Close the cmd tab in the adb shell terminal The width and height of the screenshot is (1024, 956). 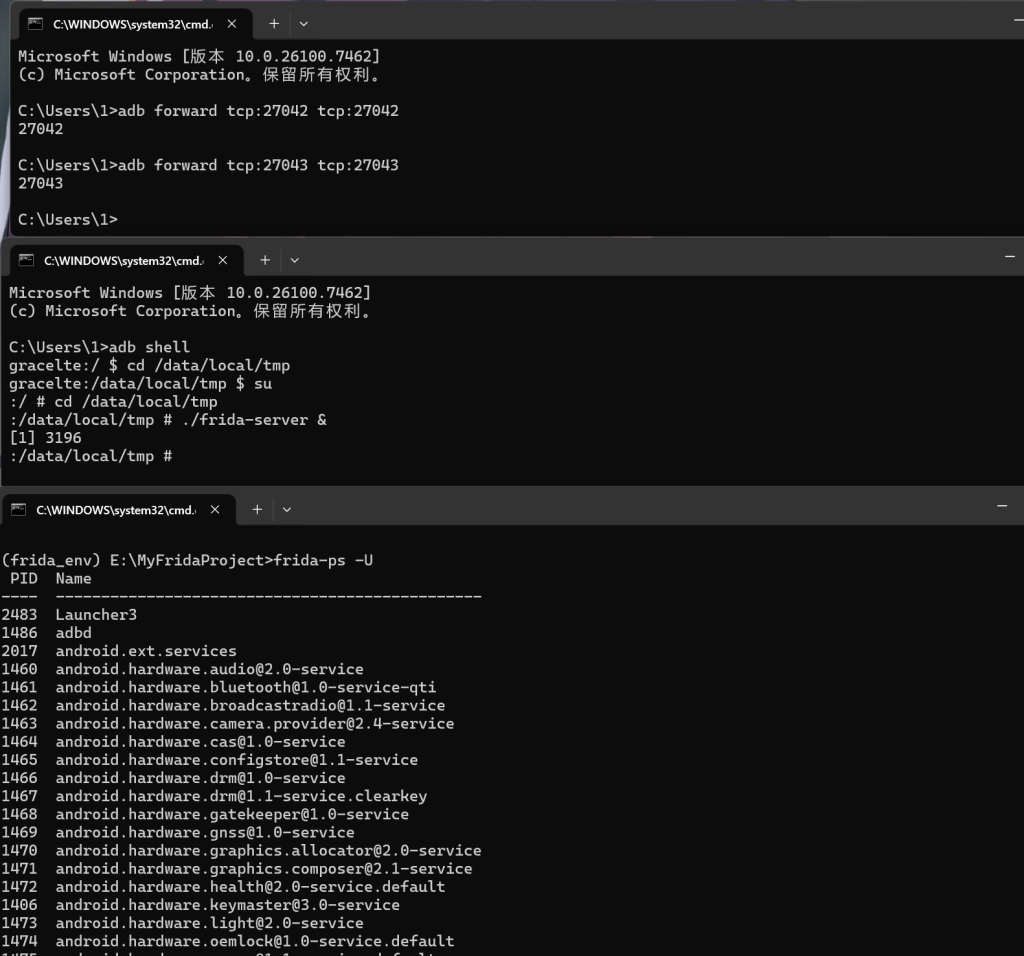(223, 260)
